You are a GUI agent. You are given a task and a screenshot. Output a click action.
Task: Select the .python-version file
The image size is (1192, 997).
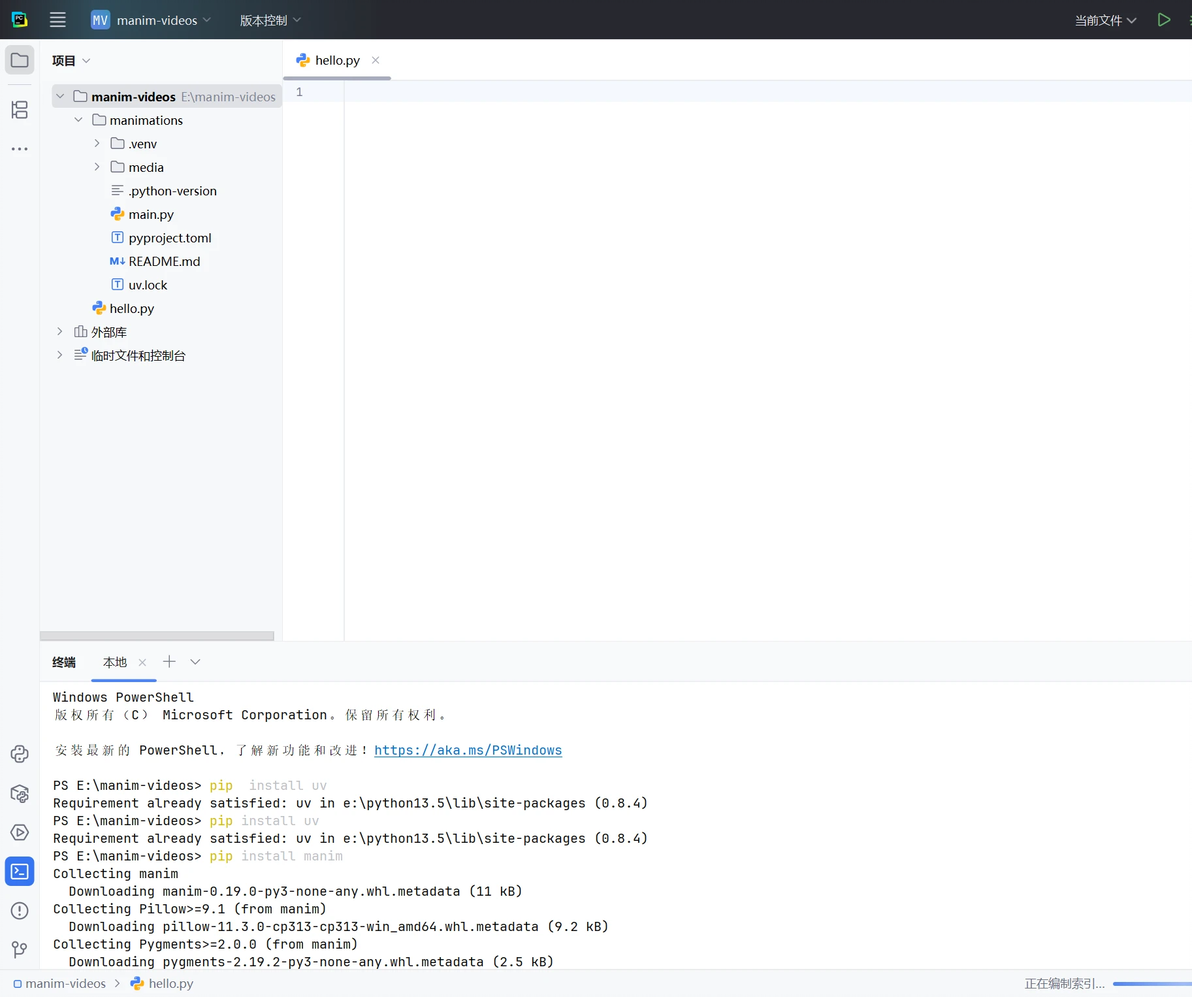(163, 191)
